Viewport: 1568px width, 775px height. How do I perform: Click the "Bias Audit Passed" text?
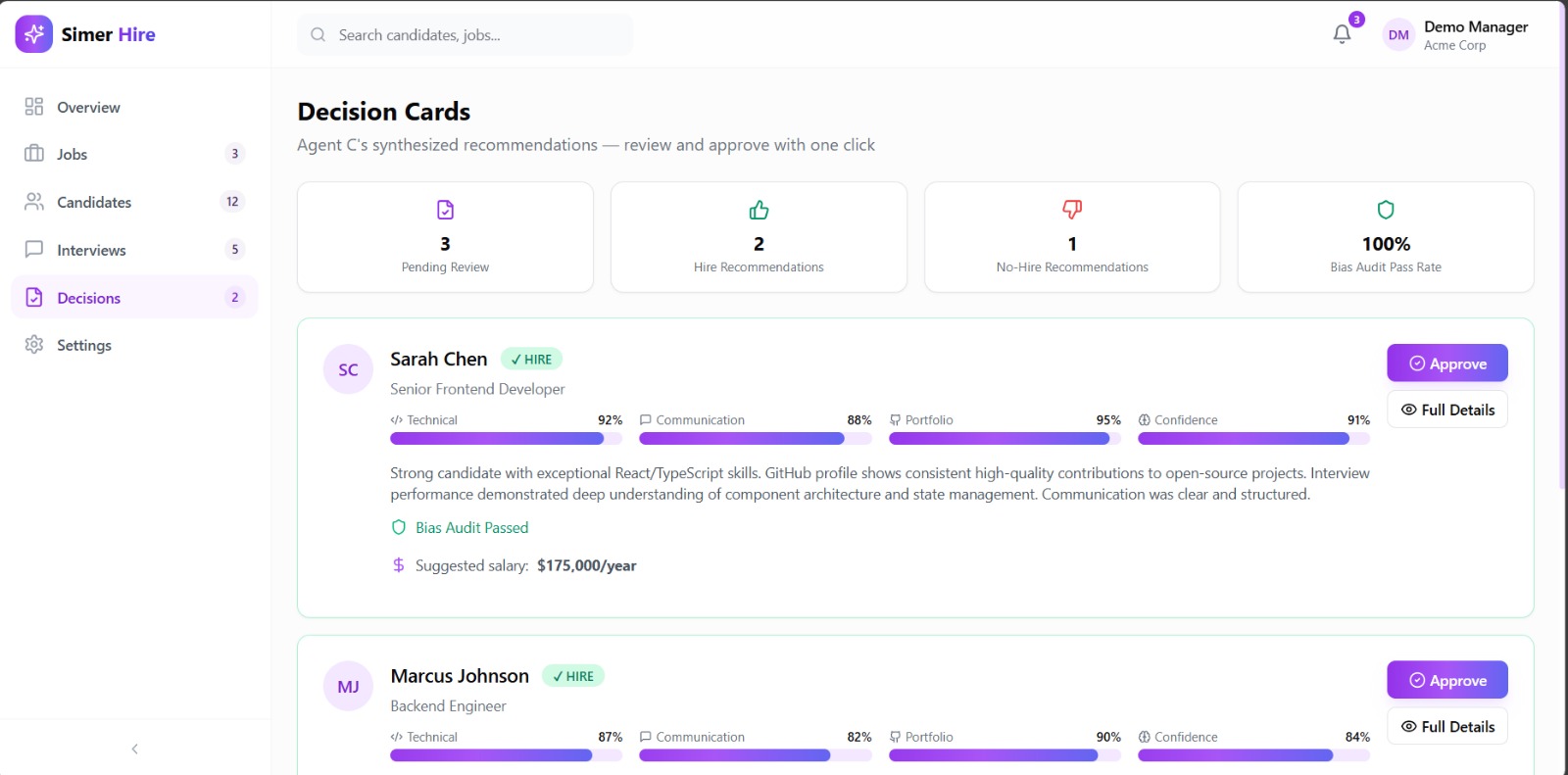click(471, 527)
